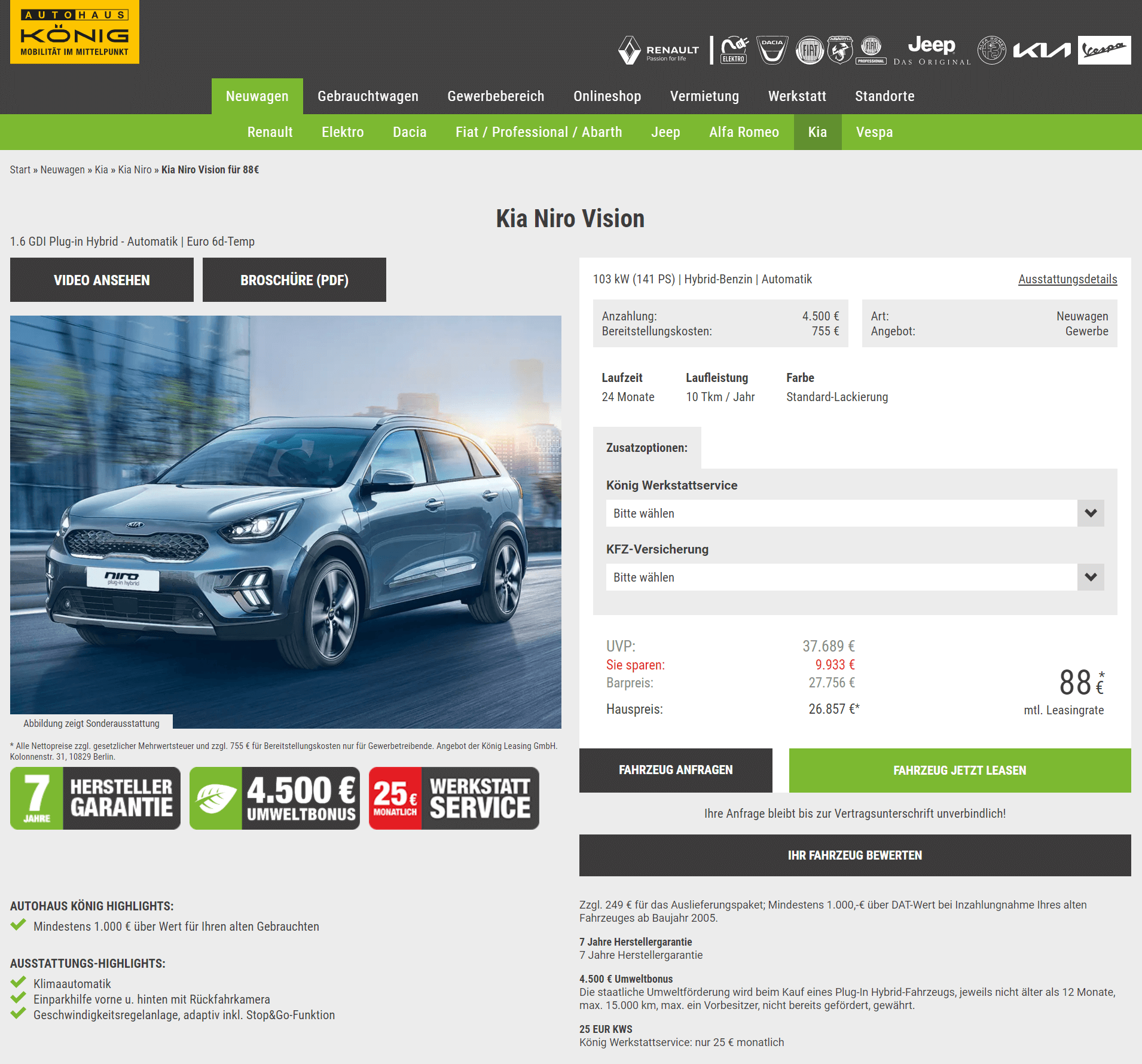Open Neuwagen breadcrumb link

pyautogui.click(x=63, y=170)
